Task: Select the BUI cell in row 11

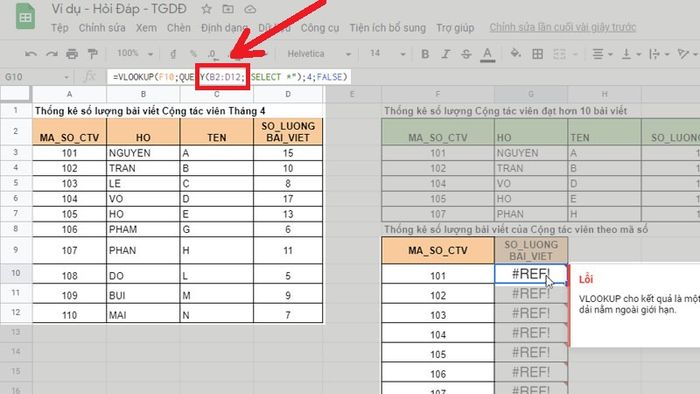Action: pos(143,294)
